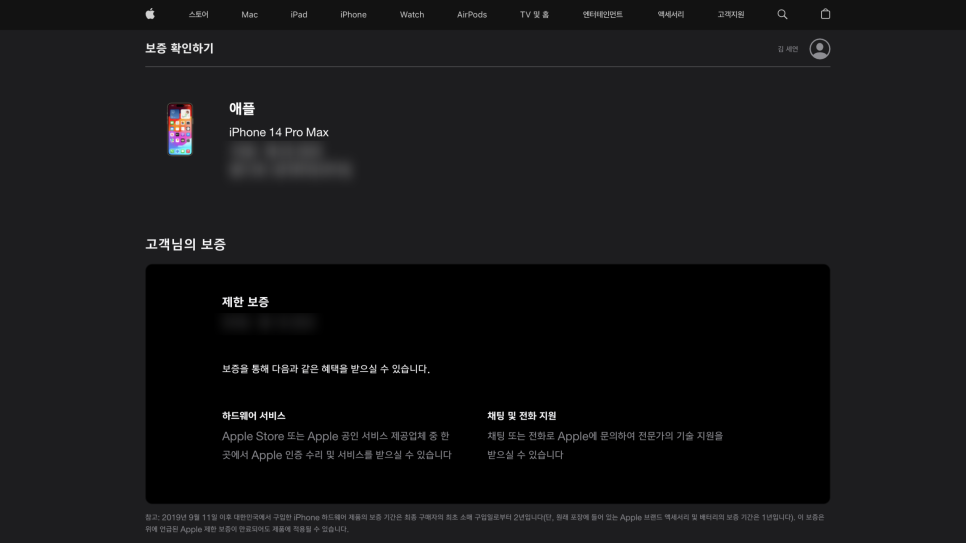
Task: Open the search magnifier icon
Action: coord(782,14)
